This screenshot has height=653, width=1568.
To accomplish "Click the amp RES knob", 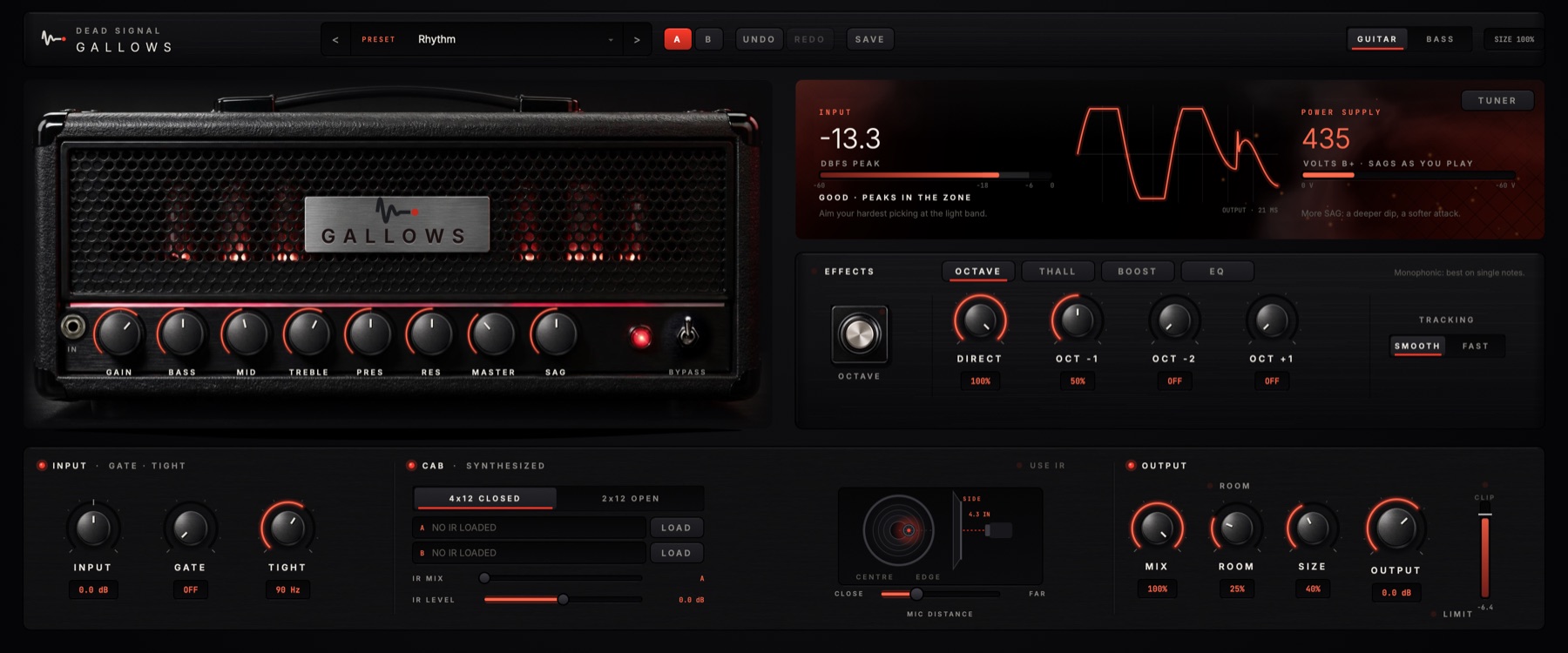I will point(430,333).
